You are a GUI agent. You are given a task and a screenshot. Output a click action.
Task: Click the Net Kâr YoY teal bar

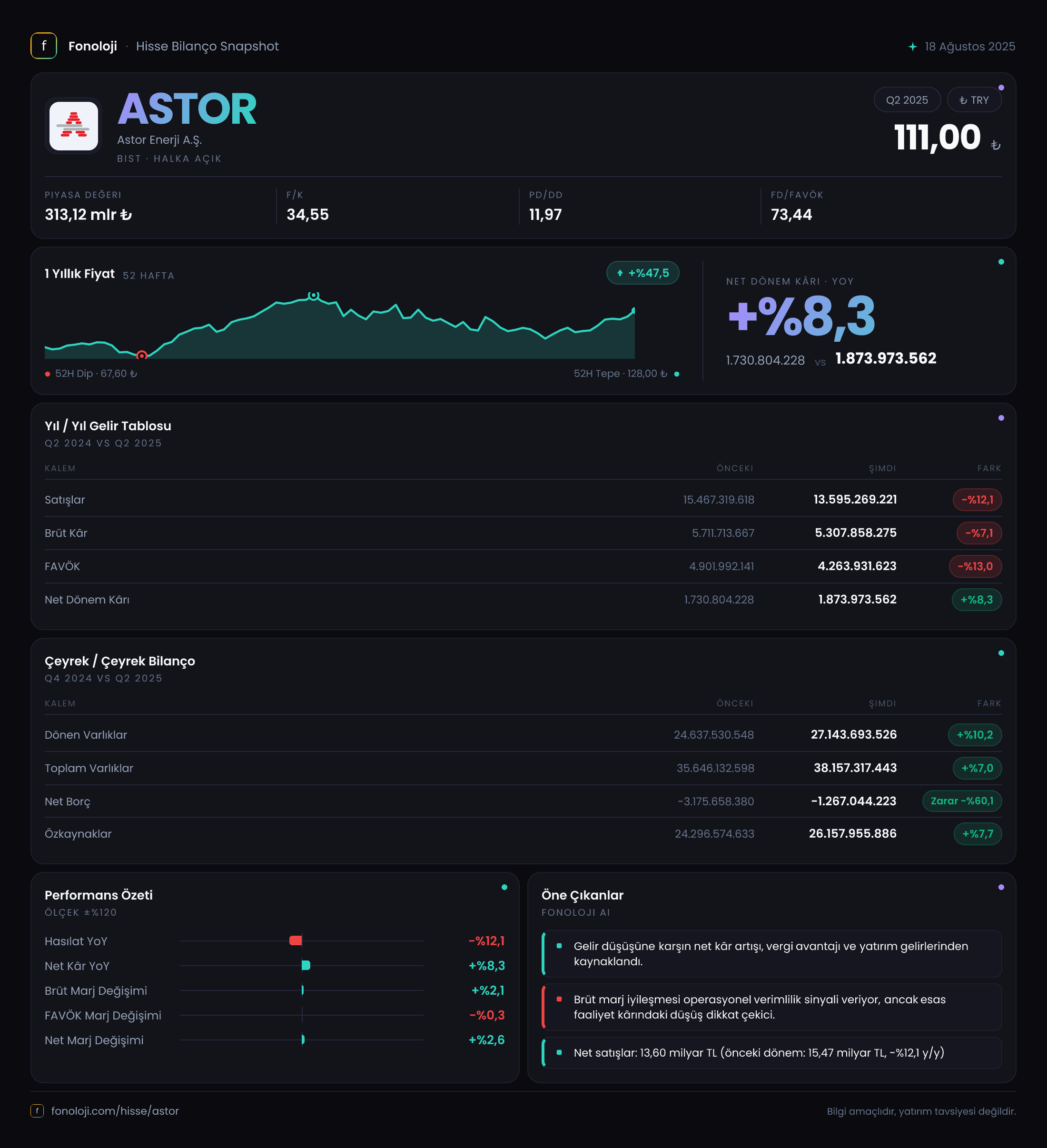tap(306, 965)
